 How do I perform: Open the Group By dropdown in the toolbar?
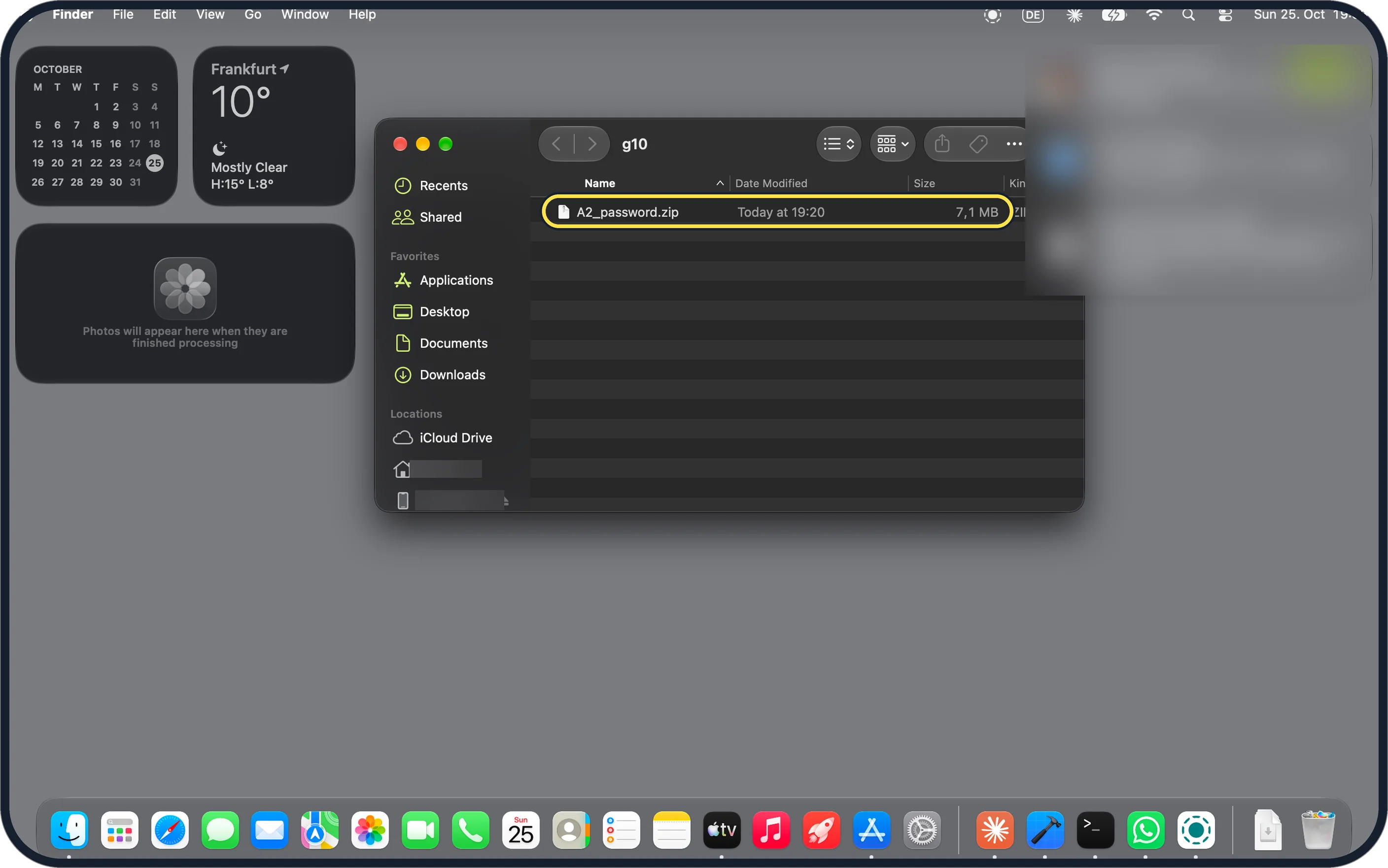point(893,143)
